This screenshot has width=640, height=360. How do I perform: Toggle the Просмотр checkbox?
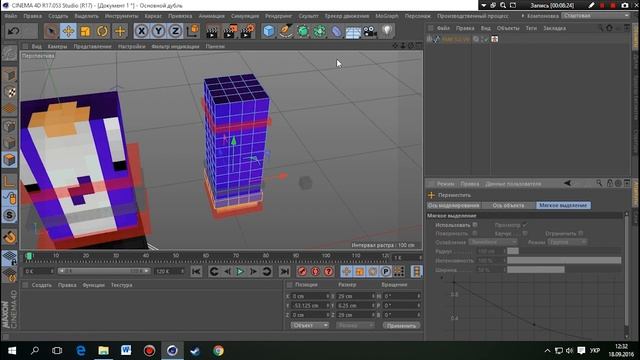pos(524,225)
